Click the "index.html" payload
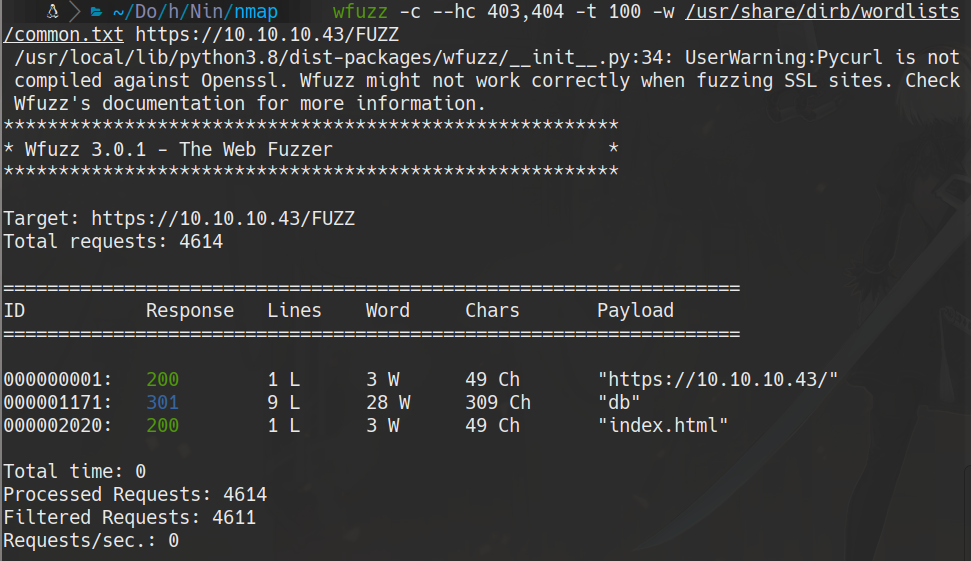 click(663, 425)
